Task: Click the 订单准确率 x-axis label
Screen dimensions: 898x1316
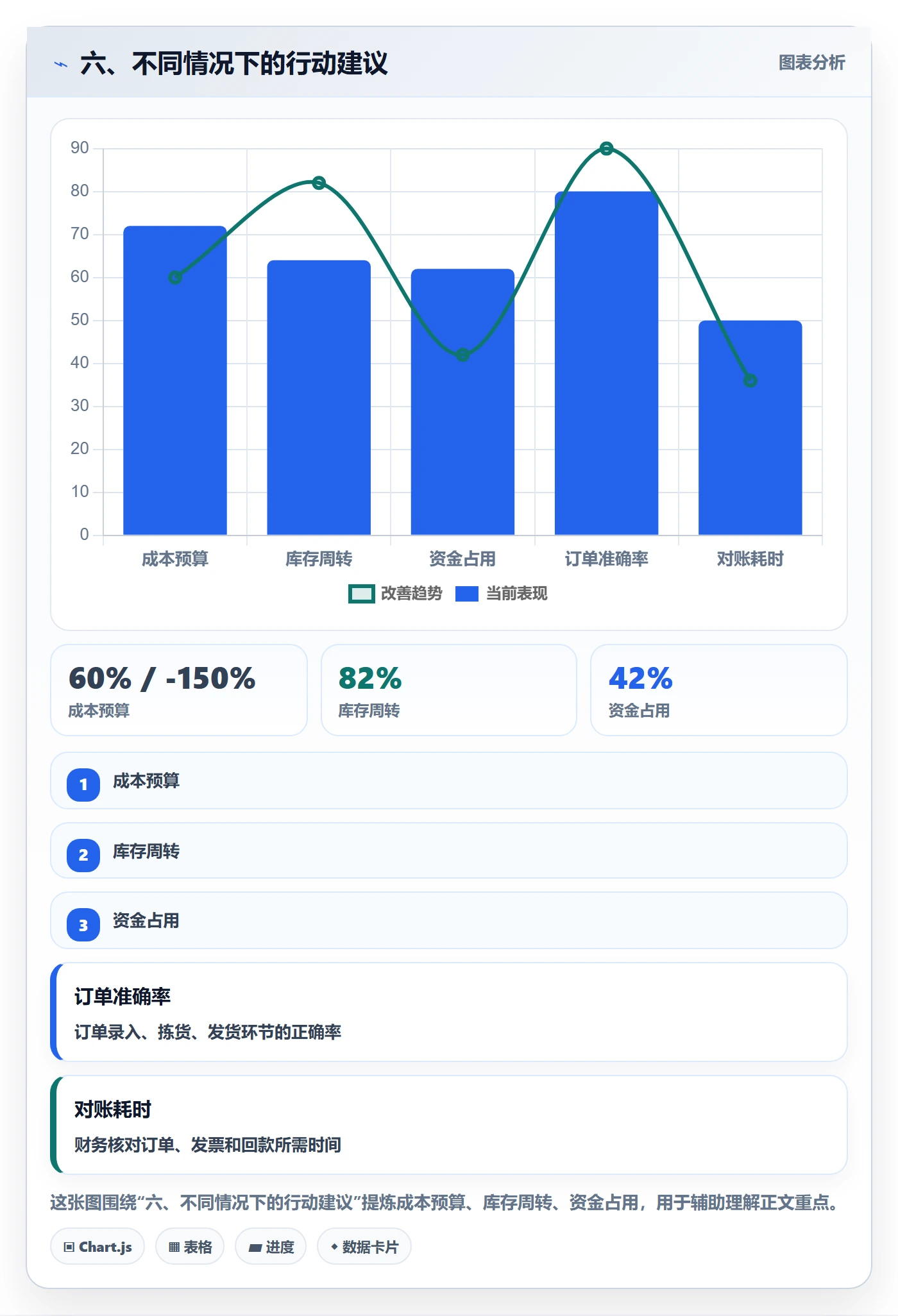Action: pos(606,559)
